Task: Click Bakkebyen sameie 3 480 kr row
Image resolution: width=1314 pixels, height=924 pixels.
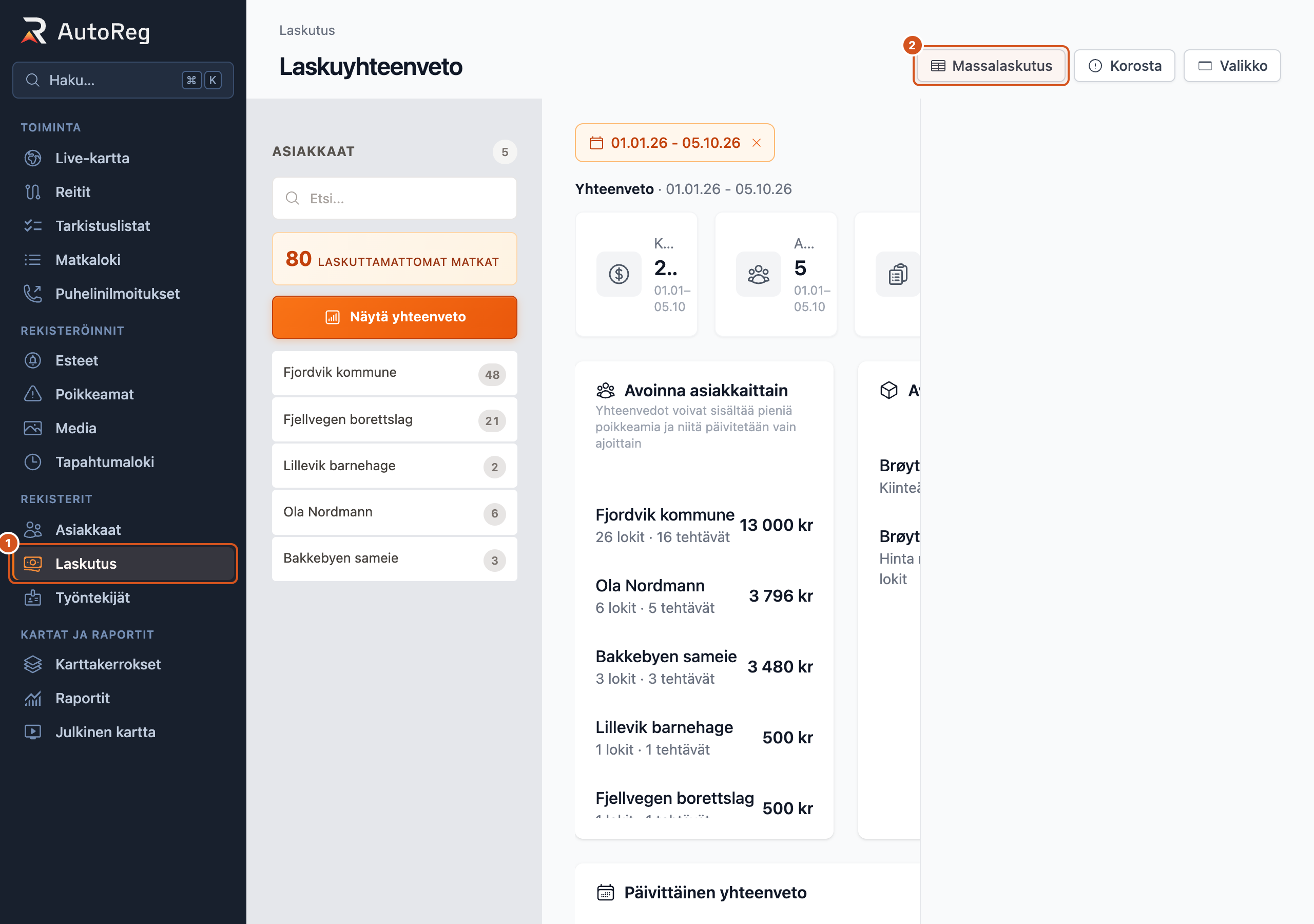Action: 704,667
